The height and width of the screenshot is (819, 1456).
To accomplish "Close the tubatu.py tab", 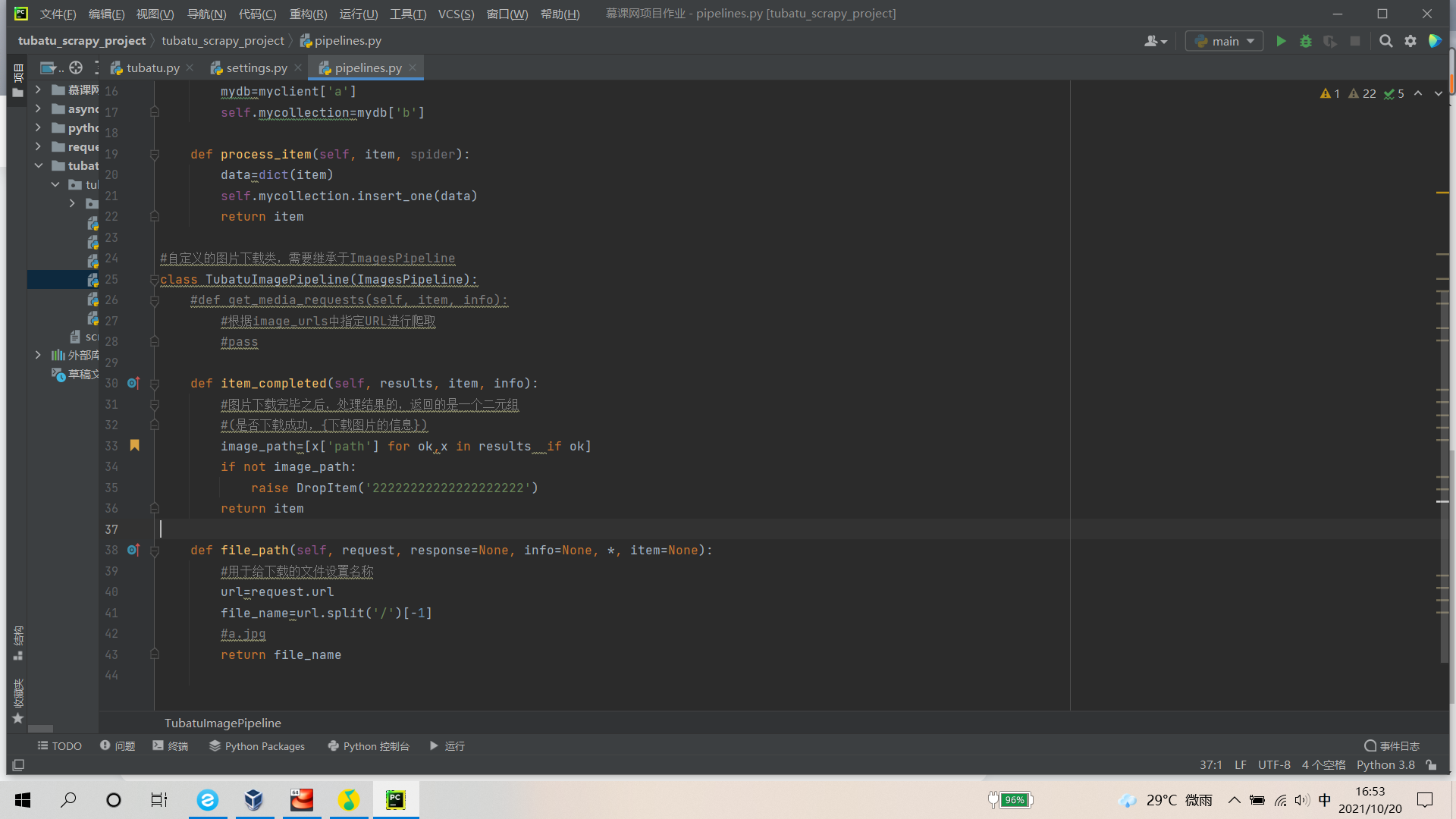I will [x=190, y=68].
